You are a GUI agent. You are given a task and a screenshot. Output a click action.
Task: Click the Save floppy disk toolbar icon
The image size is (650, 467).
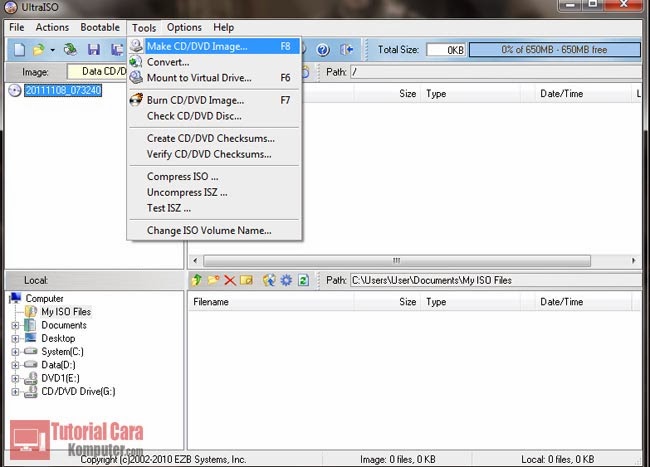[x=94, y=50]
